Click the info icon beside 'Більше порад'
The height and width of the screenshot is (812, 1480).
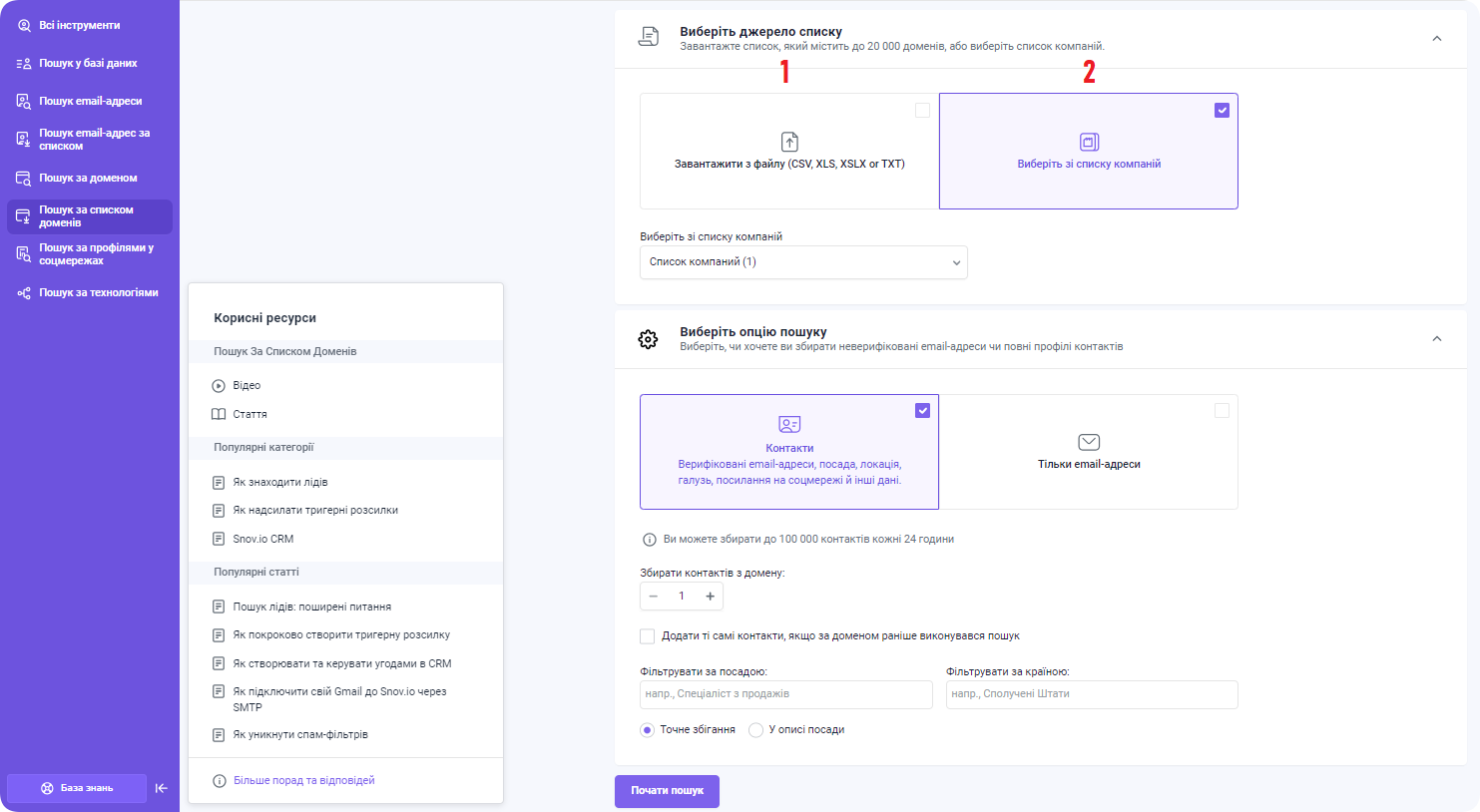(220, 781)
